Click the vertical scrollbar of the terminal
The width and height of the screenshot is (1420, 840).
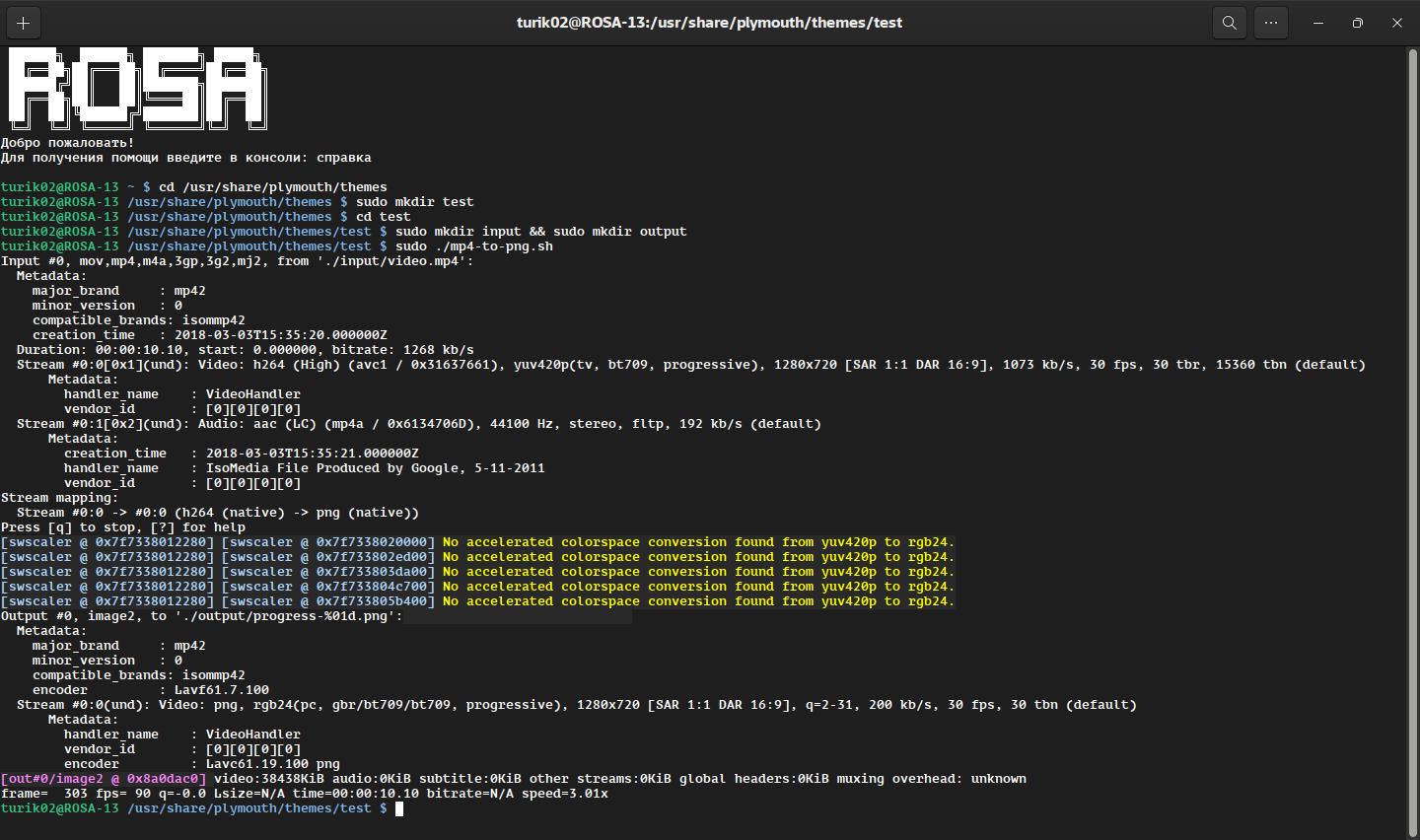coord(1412,443)
